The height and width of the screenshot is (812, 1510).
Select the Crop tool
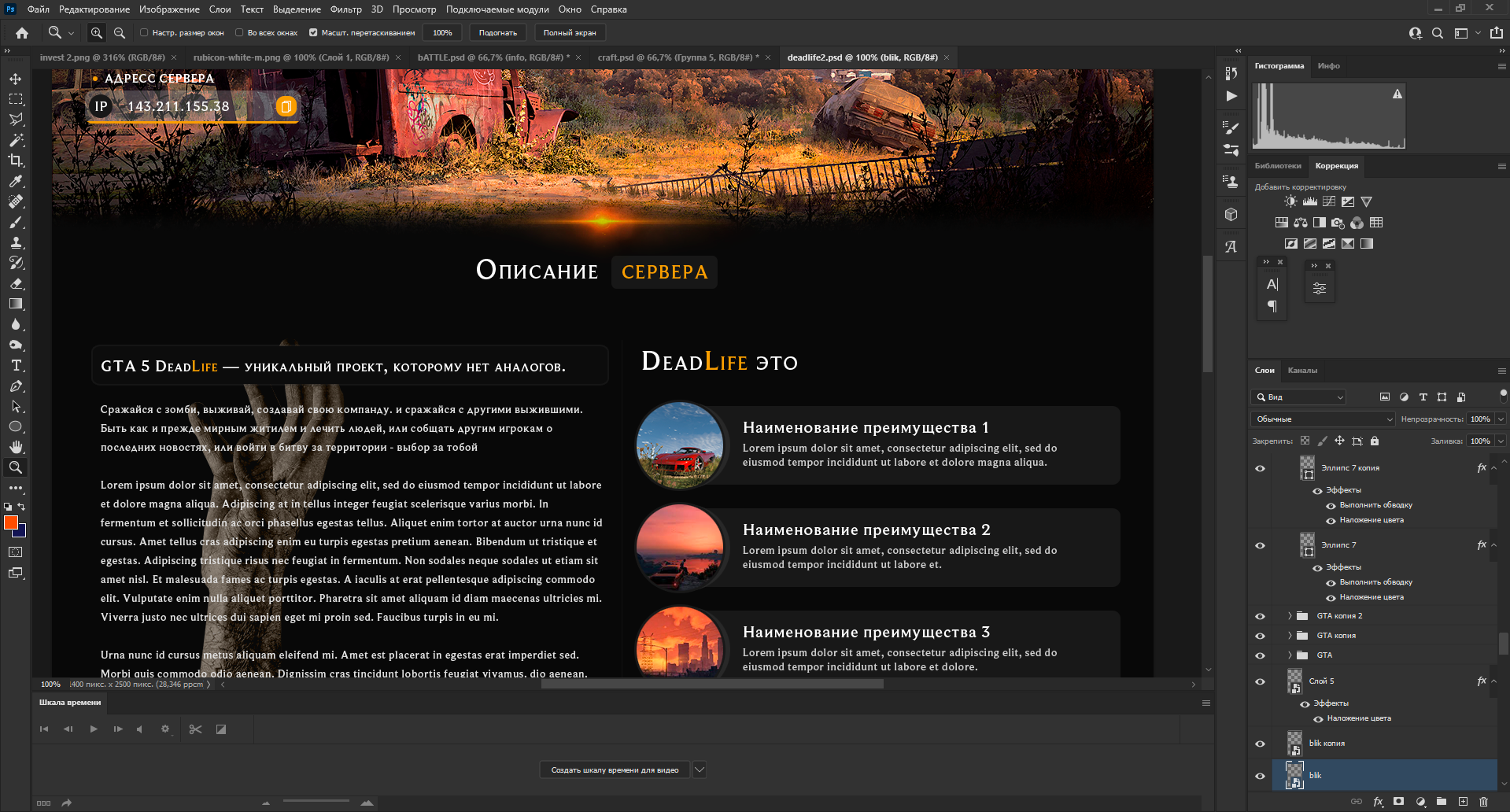(16, 161)
